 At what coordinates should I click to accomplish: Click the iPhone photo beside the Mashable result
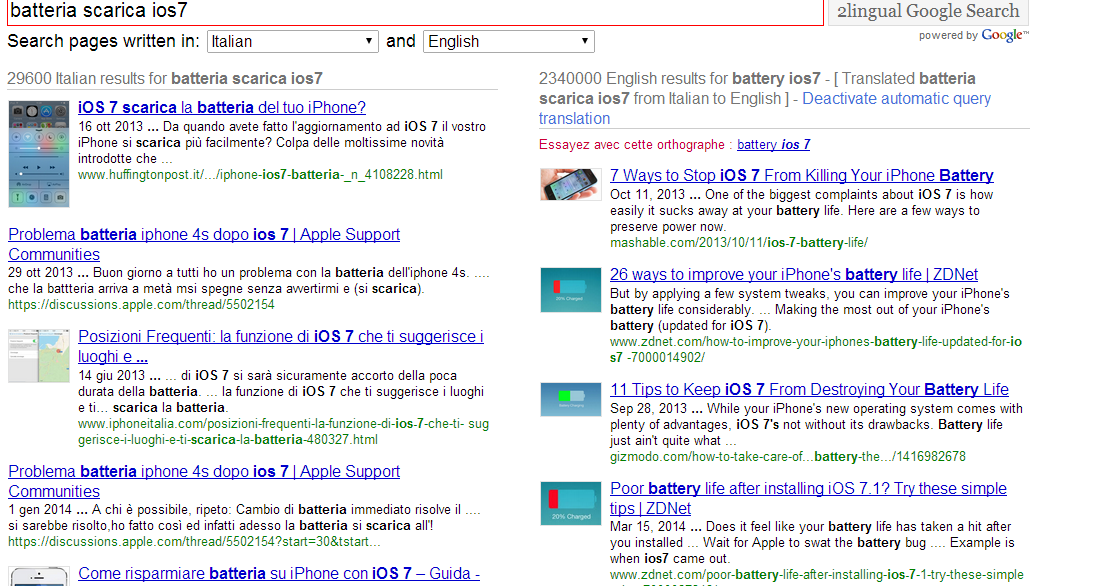[570, 185]
